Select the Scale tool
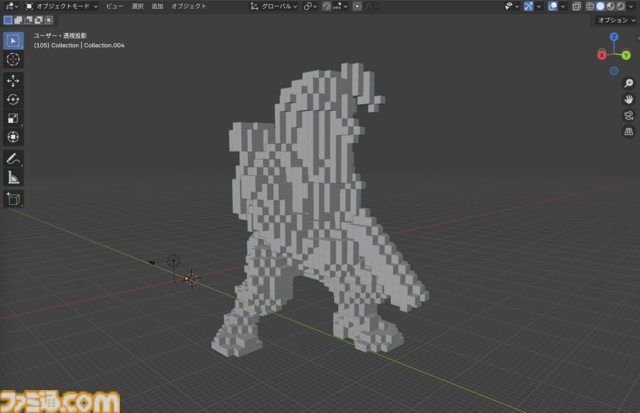This screenshot has width=640, height=413. click(13, 118)
